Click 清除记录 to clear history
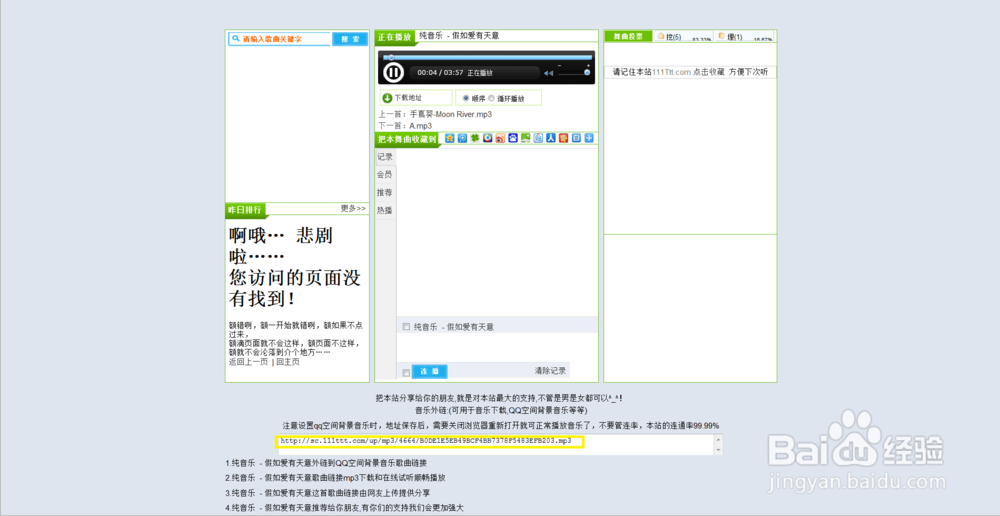 coord(550,371)
